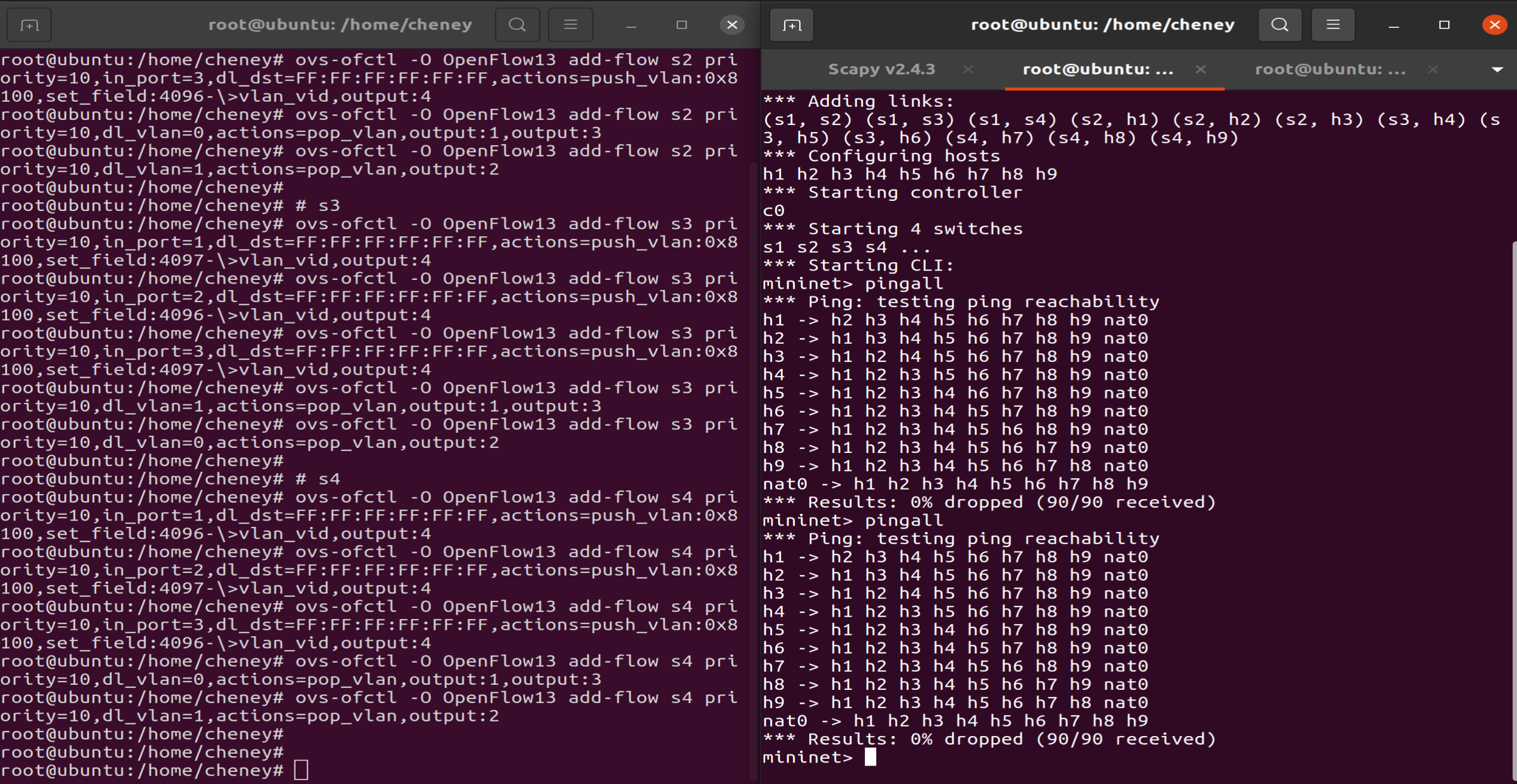1517x784 pixels.
Task: Click the left terminal shell prompt cursor
Action: pyautogui.click(x=301, y=770)
